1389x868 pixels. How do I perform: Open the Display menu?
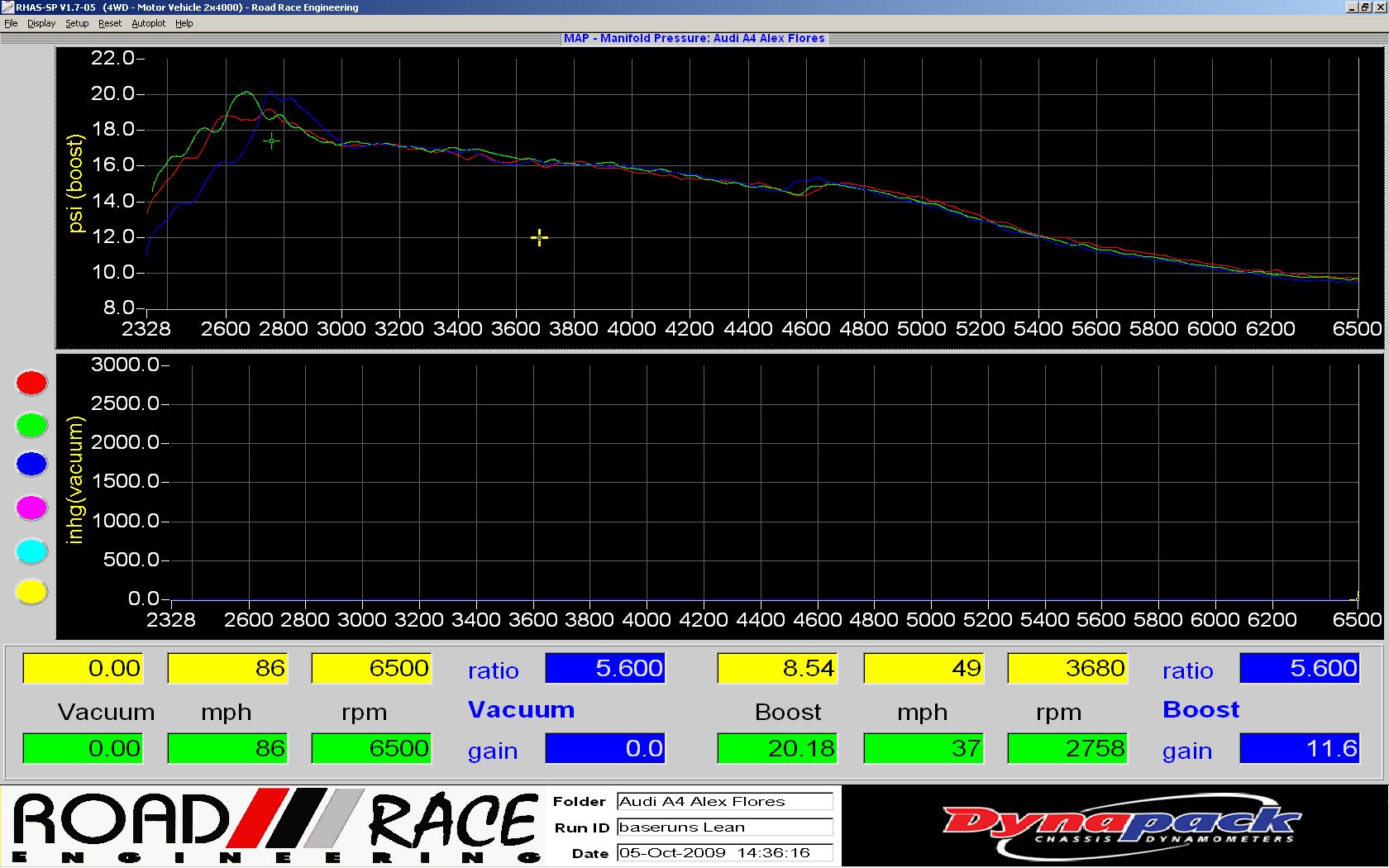pyautogui.click(x=41, y=23)
